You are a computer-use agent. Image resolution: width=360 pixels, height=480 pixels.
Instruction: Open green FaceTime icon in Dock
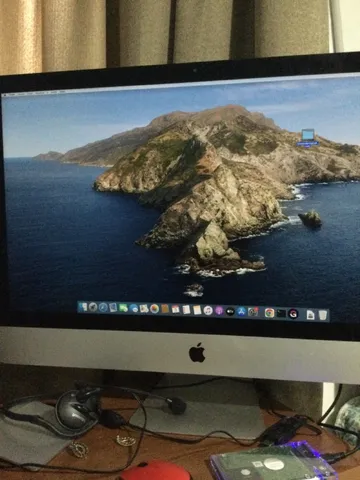coord(123,308)
